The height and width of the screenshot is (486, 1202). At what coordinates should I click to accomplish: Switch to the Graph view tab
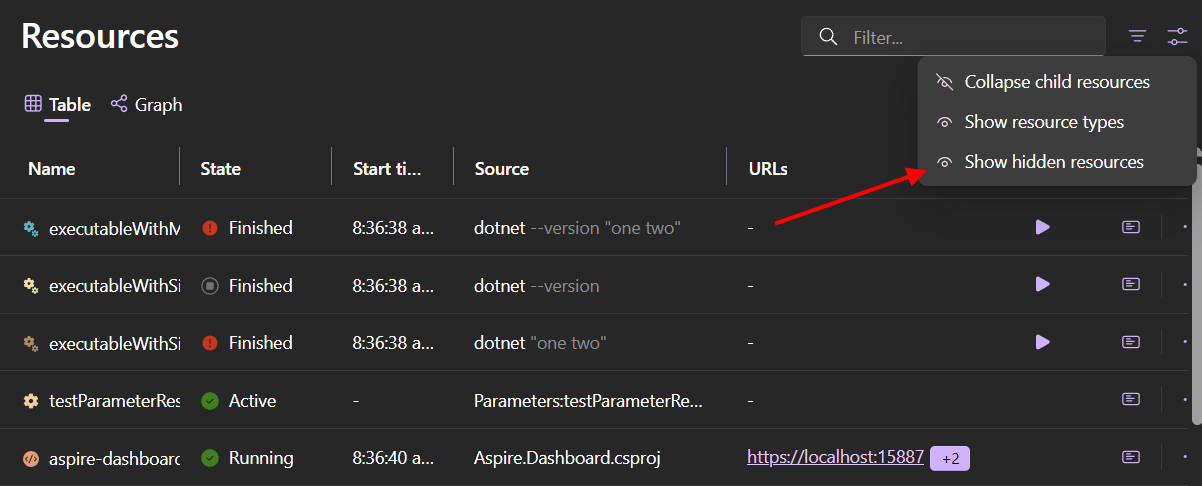146,104
